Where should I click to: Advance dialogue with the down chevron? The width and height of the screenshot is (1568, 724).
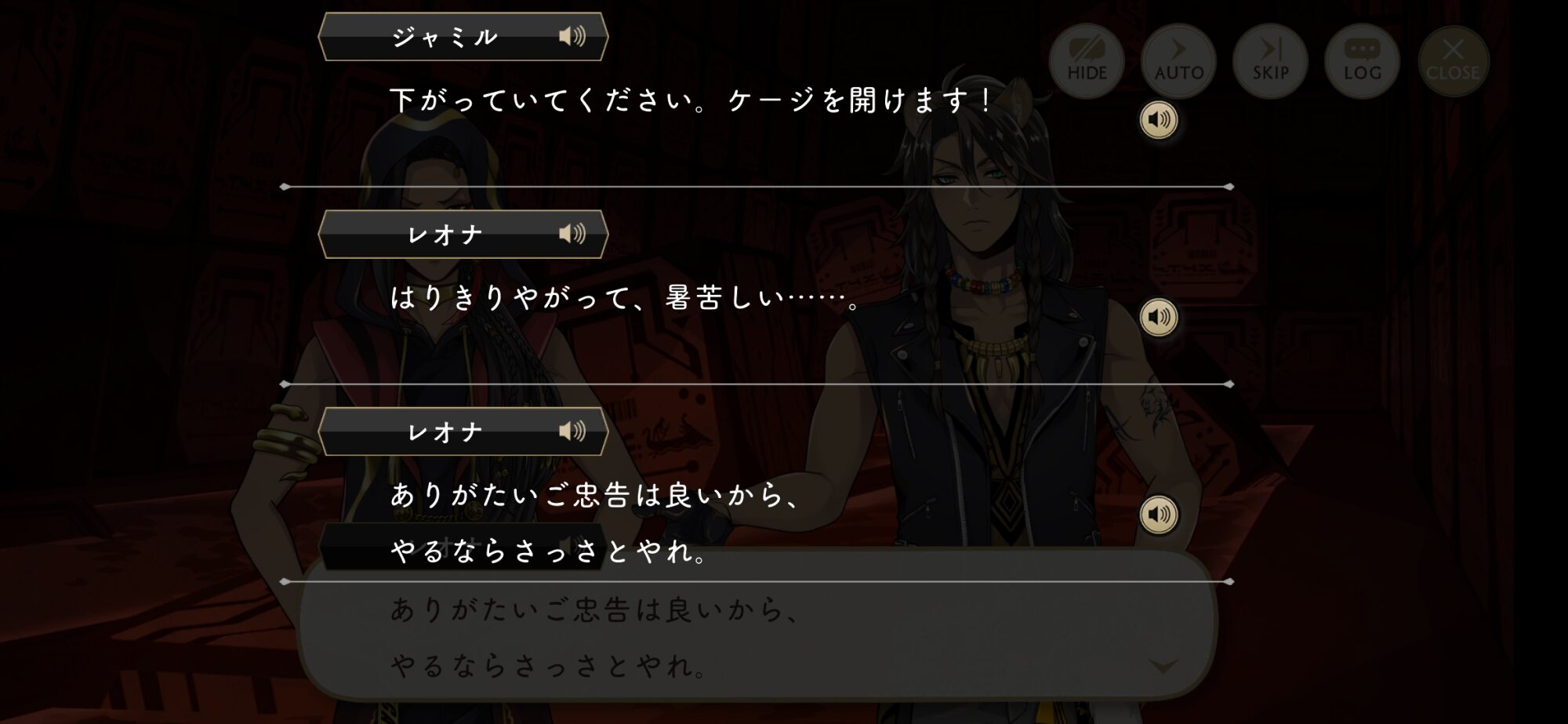point(1163,667)
